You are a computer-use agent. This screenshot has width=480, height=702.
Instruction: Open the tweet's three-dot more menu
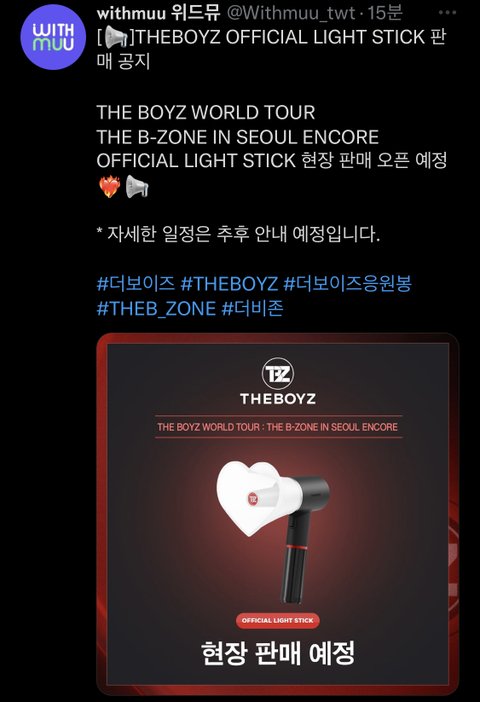[x=447, y=13]
